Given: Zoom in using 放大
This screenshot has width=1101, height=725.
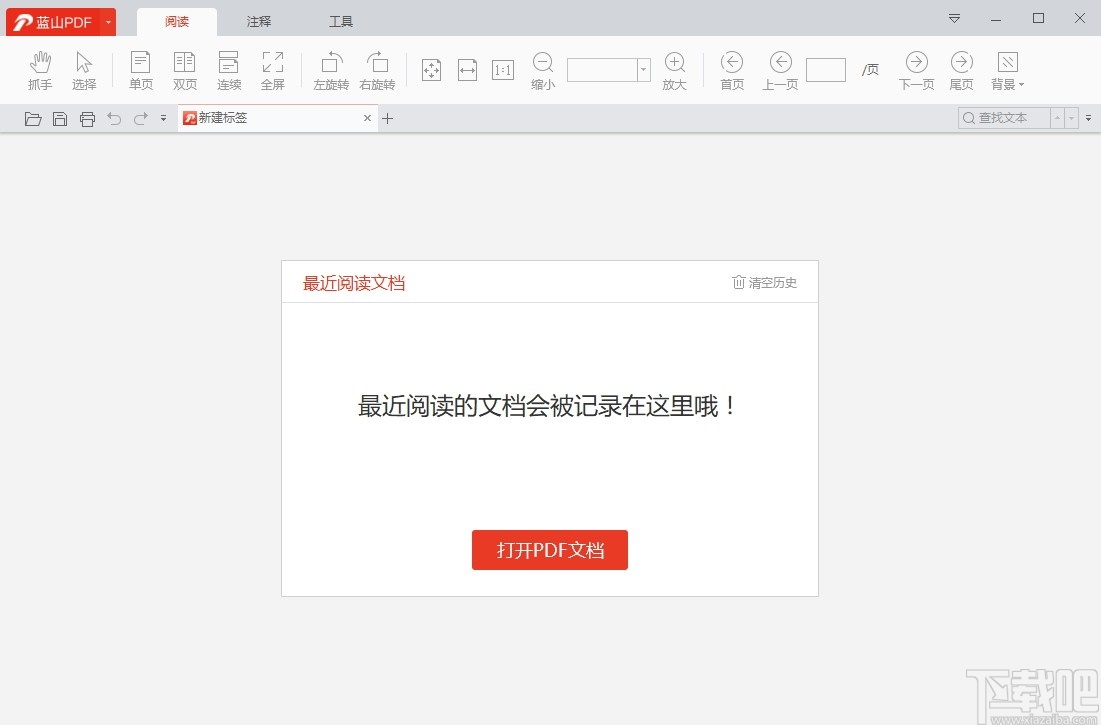Looking at the screenshot, I should (674, 68).
